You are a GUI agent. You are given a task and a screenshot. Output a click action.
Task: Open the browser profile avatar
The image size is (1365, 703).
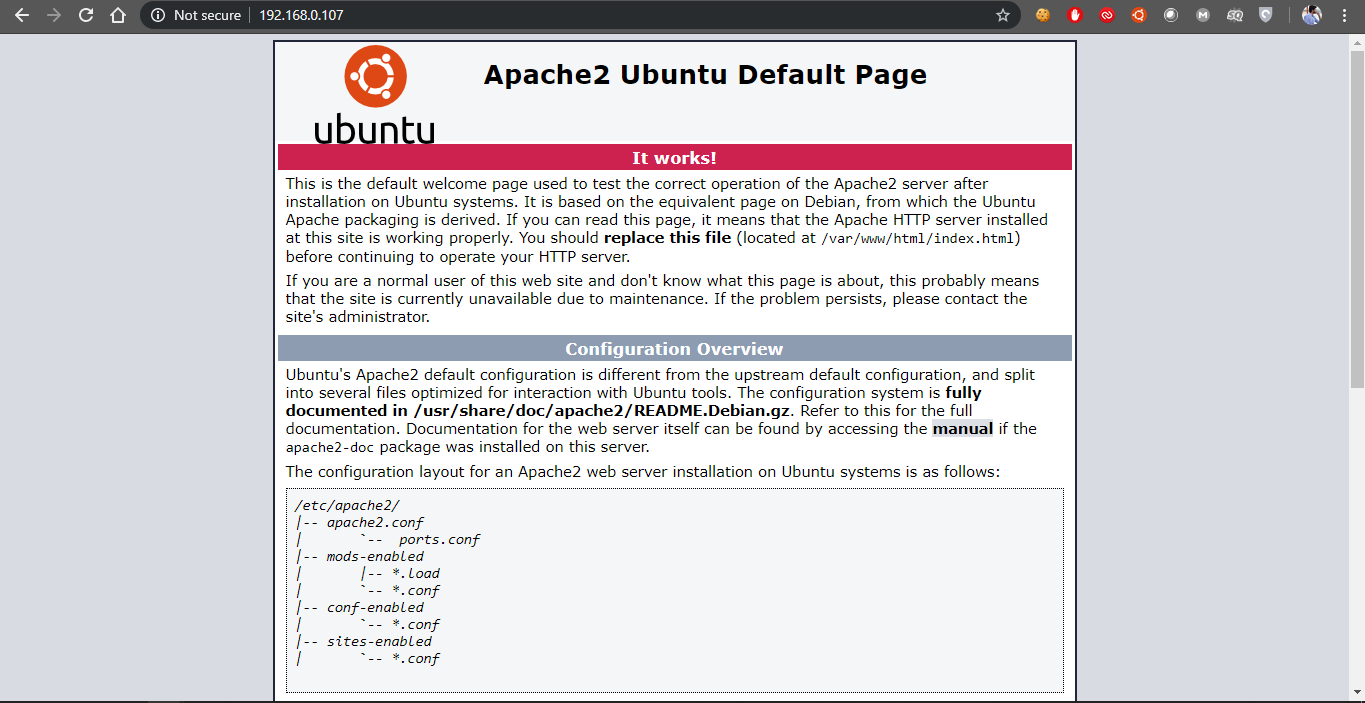(1311, 15)
